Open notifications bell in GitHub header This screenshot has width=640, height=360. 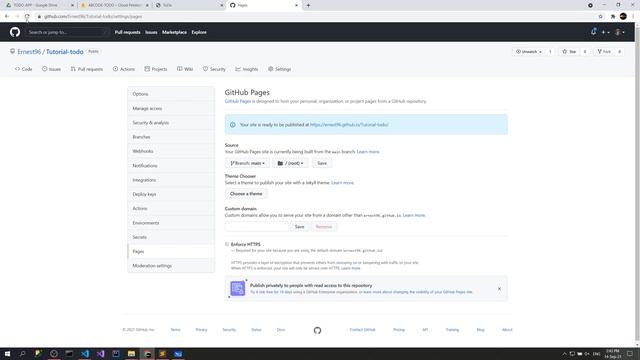pyautogui.click(x=593, y=32)
